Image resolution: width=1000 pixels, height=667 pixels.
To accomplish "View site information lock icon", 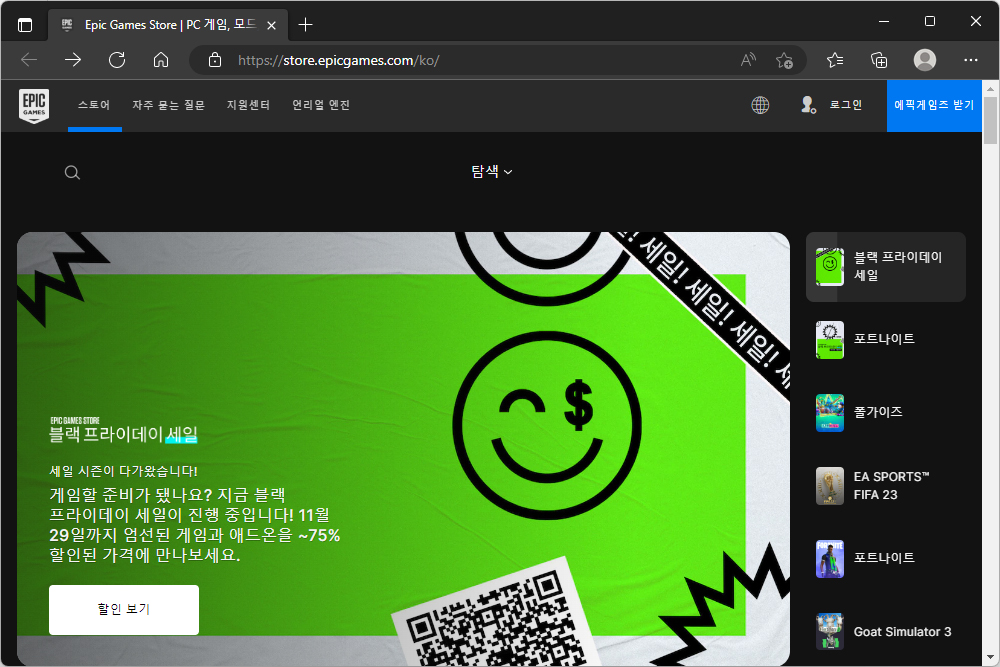I will coord(215,60).
